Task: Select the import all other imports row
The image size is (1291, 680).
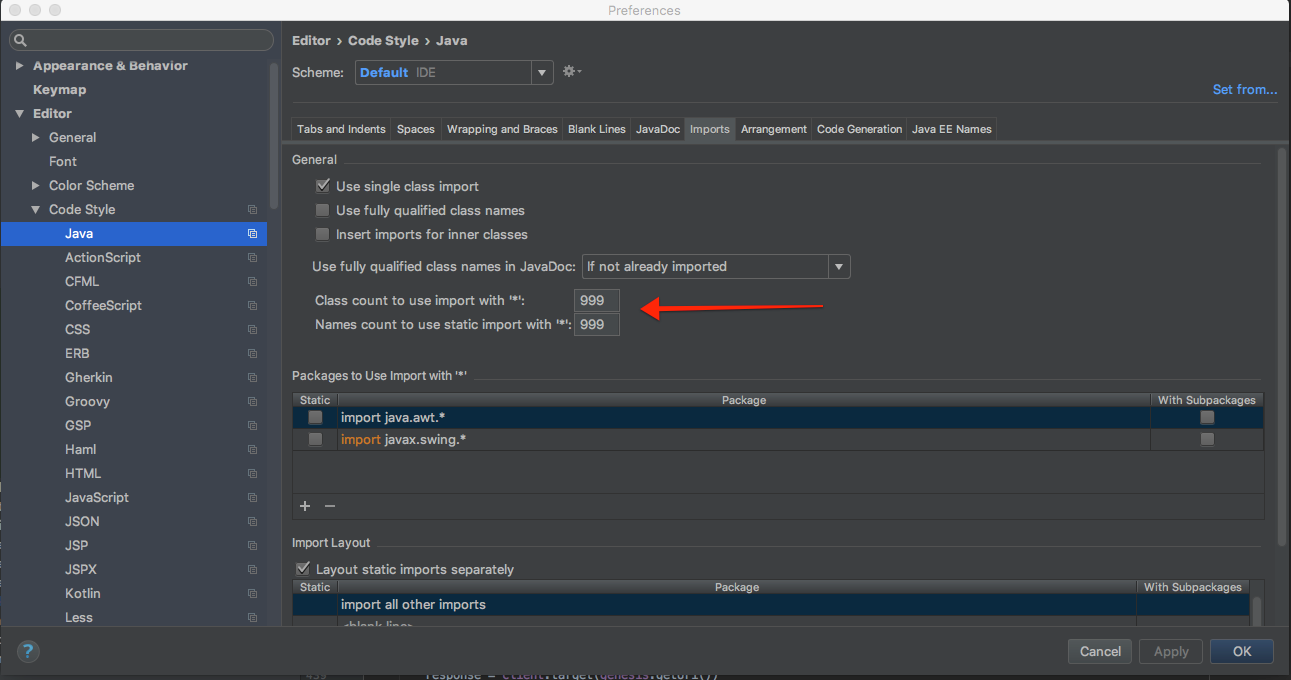Action: point(770,605)
